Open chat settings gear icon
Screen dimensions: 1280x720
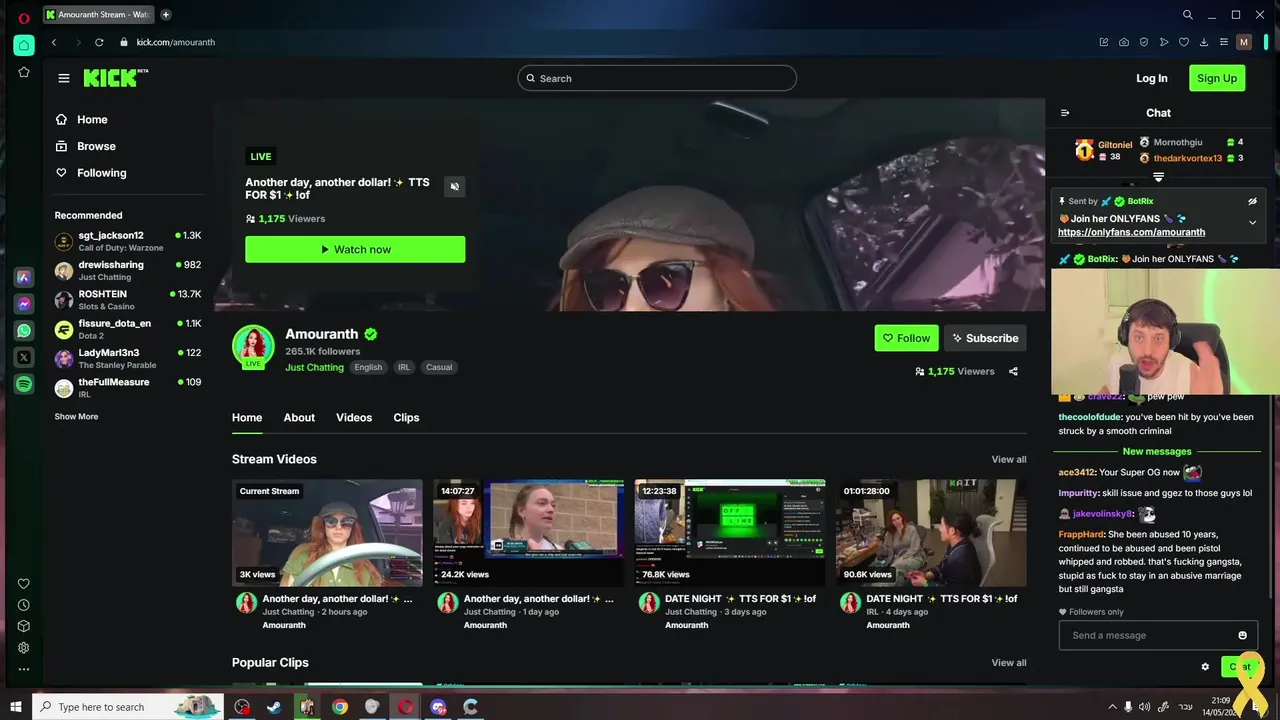[x=1205, y=667]
